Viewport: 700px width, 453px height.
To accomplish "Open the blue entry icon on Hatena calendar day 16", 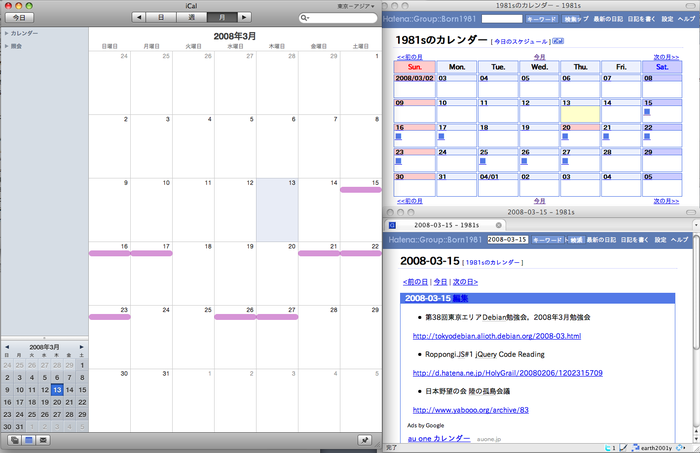I will [398, 136].
